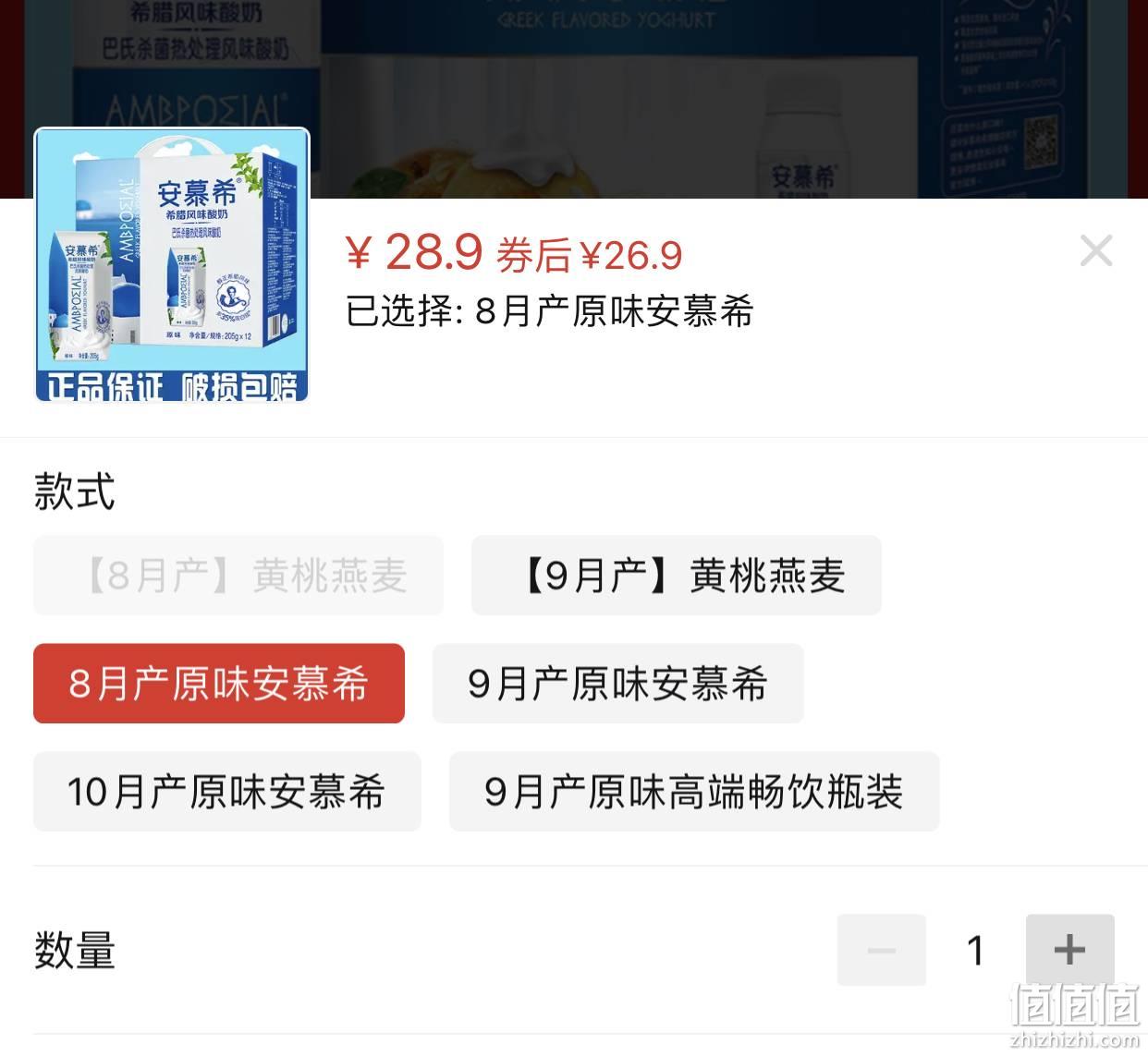Image resolution: width=1148 pixels, height=1056 pixels.
Task: Increase quantity with the plus button
Action: (1069, 950)
